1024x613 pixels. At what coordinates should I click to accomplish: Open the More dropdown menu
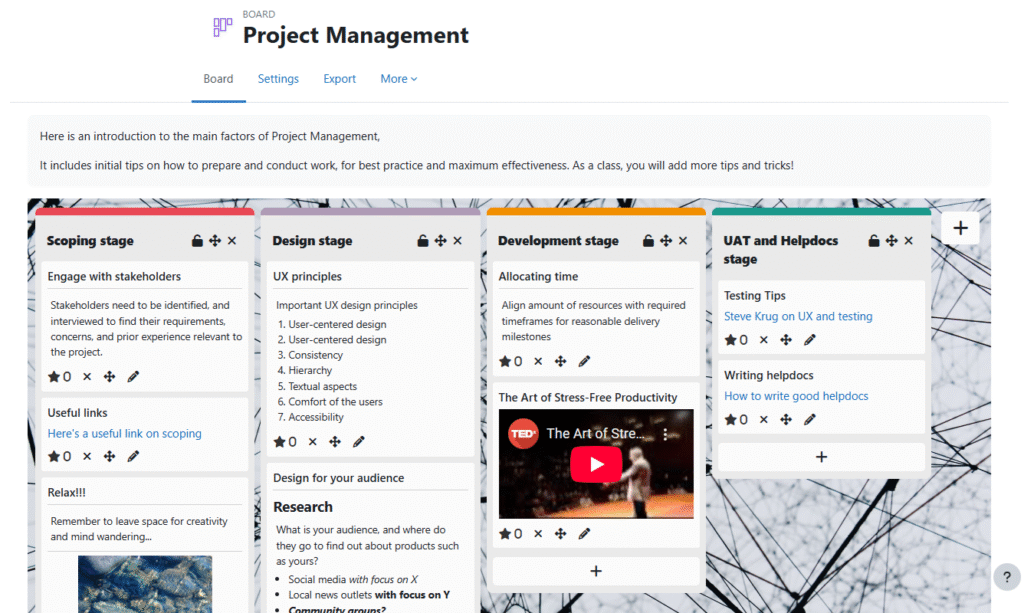pyautogui.click(x=398, y=78)
